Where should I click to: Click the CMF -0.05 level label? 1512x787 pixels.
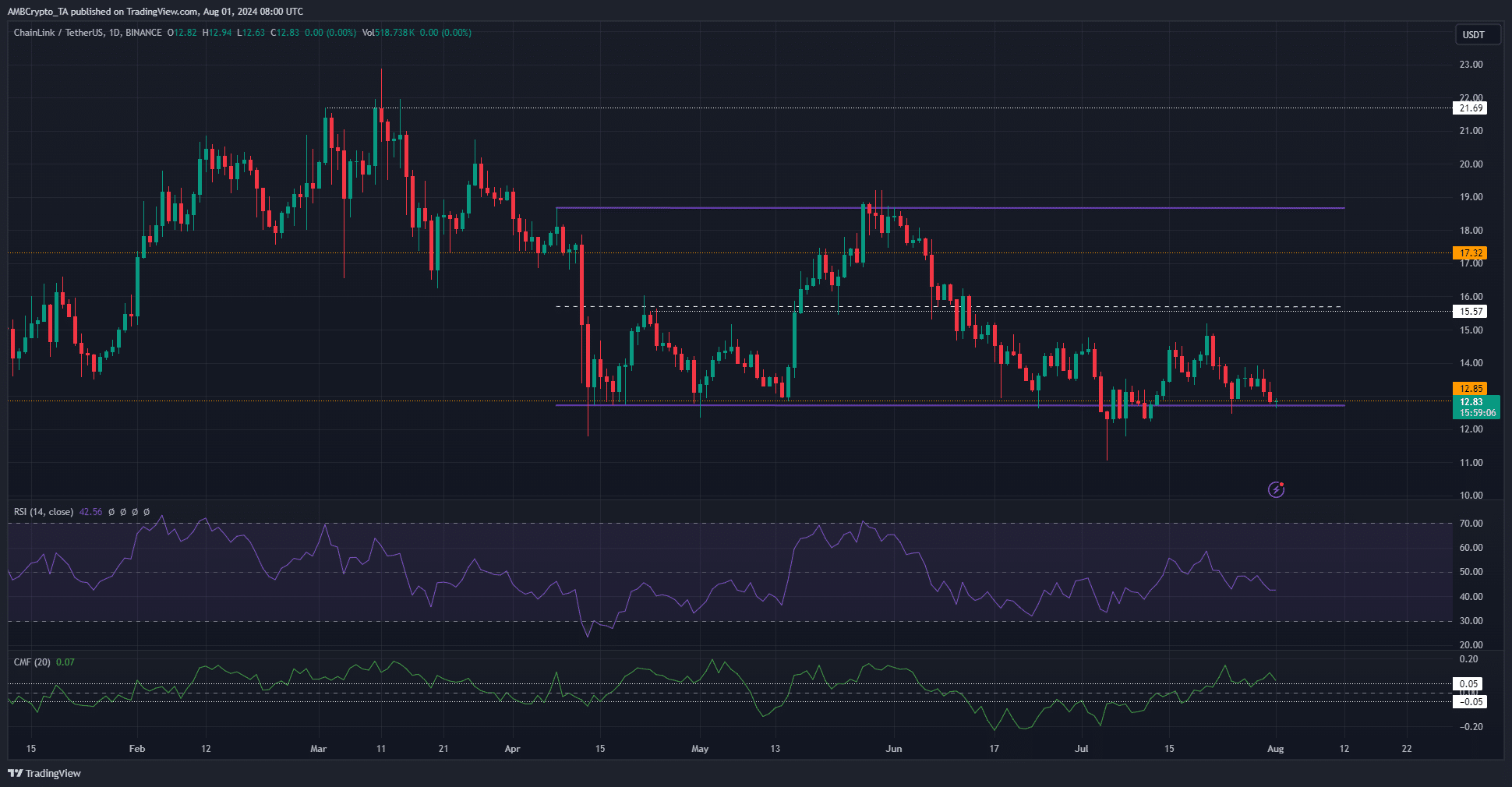click(1471, 702)
